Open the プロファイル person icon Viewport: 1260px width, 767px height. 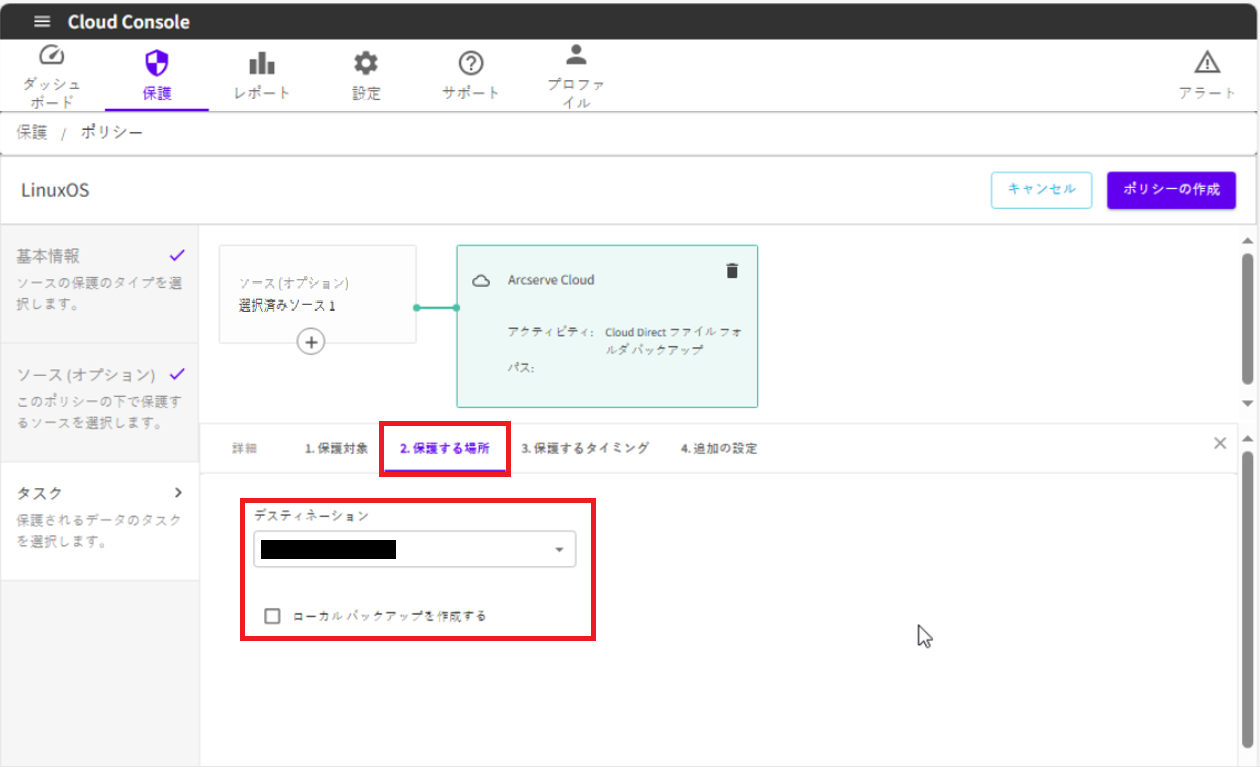tap(576, 56)
